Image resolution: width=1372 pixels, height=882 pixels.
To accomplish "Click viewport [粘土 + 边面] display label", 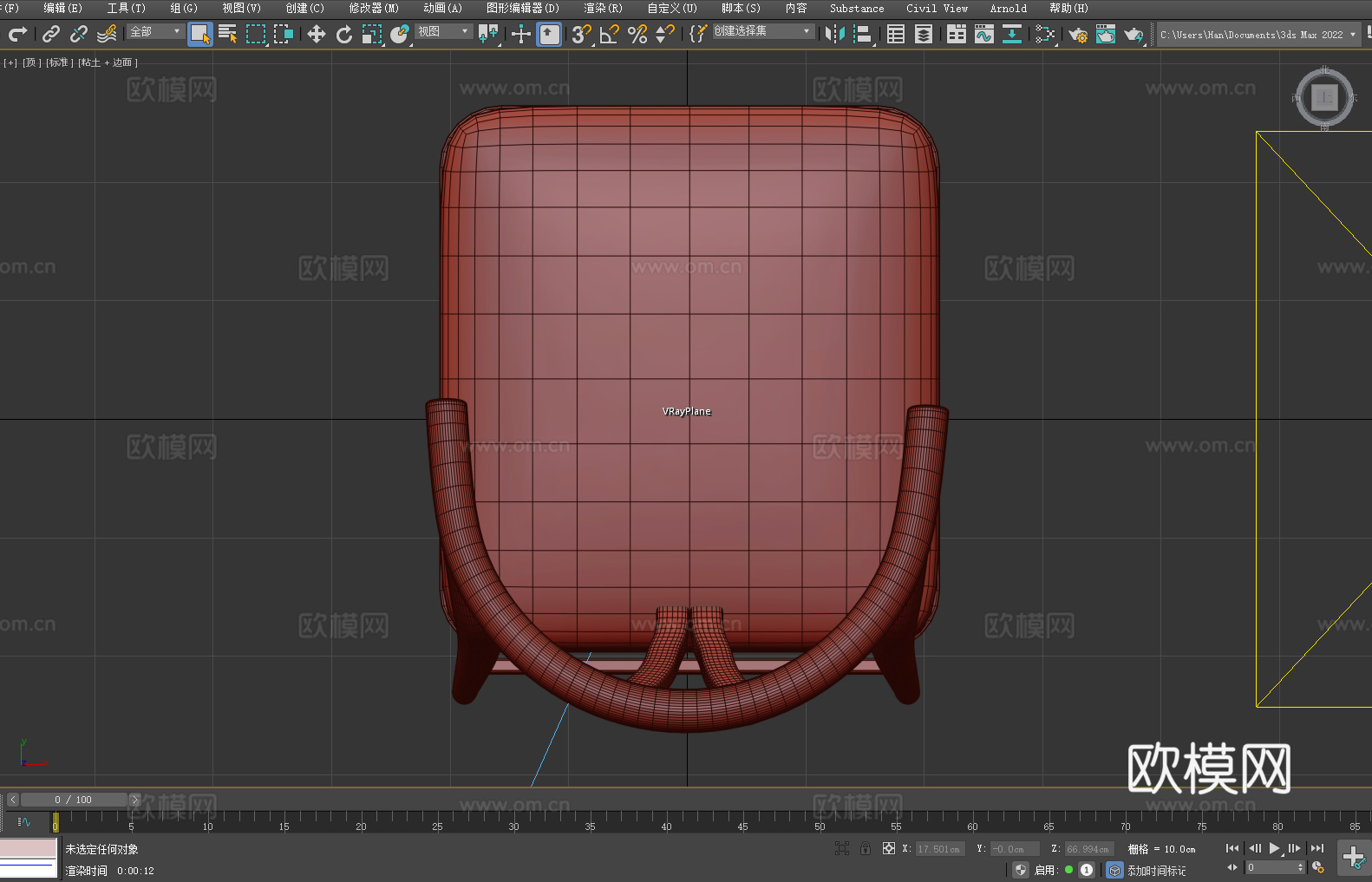I will tap(108, 62).
